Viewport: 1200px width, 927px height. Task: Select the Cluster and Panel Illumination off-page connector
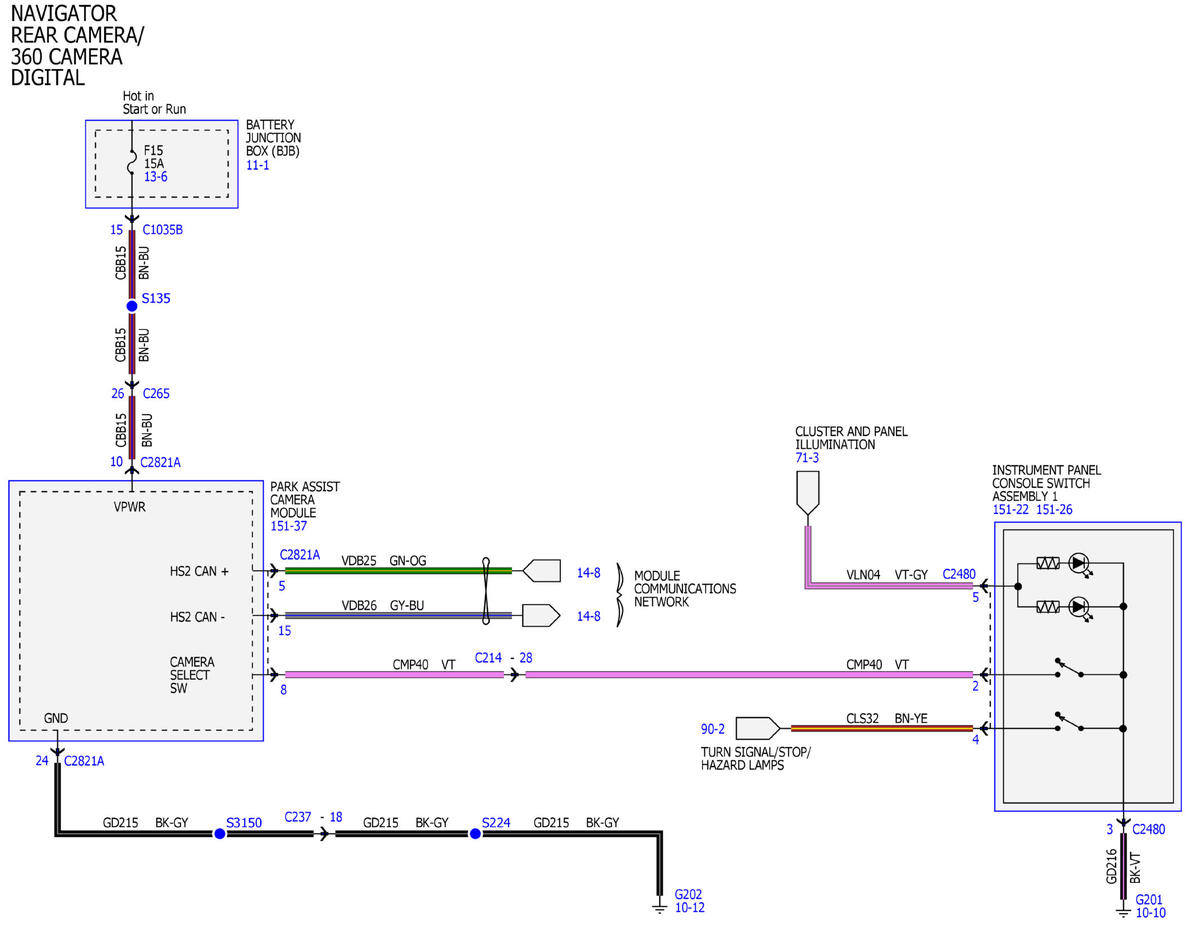(x=806, y=493)
